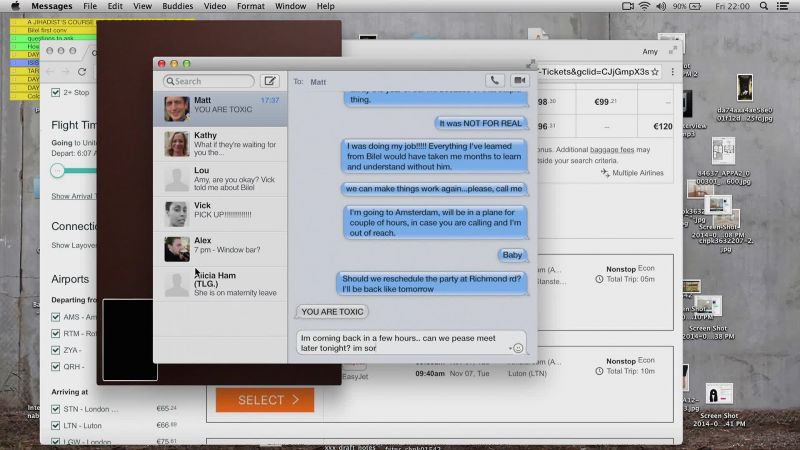
Task: Open the Help menu
Action: pos(326,6)
